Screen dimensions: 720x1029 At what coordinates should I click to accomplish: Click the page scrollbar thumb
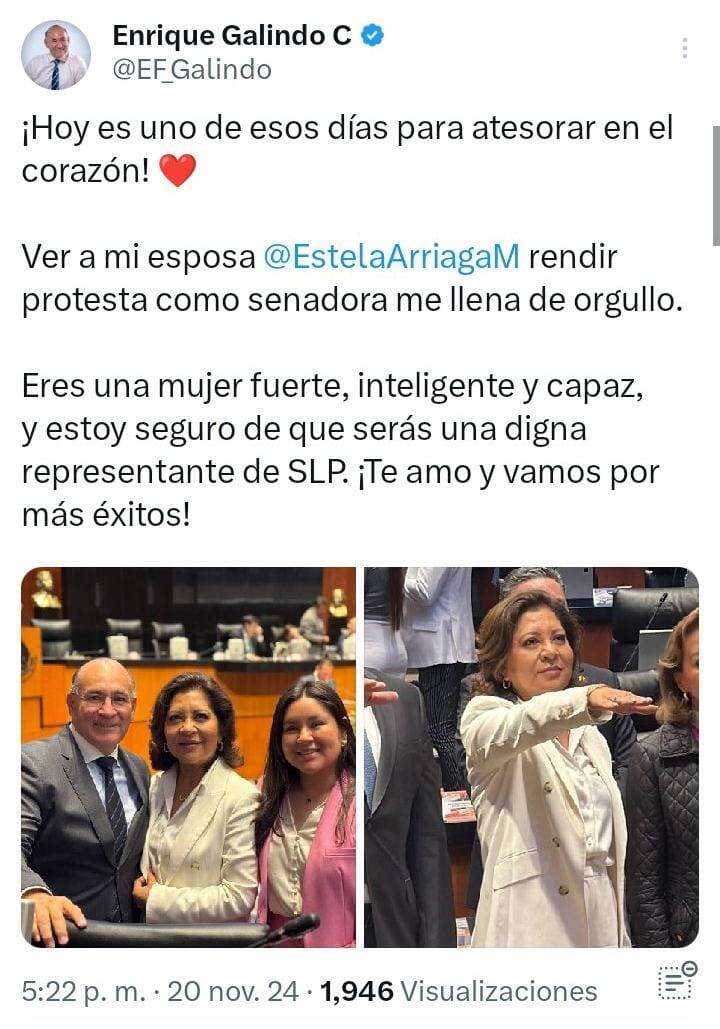coord(716,186)
